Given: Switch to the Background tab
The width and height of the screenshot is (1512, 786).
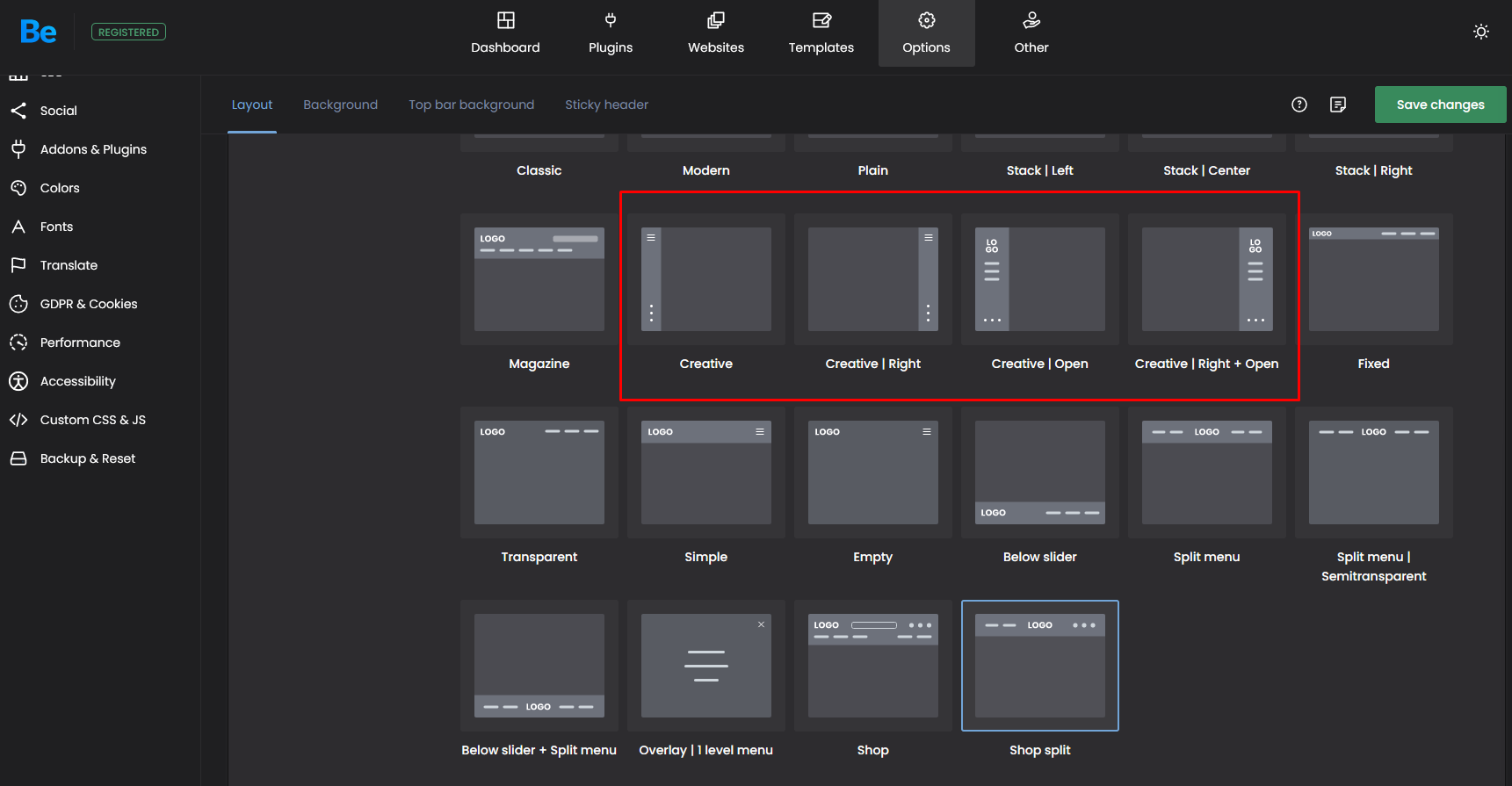Looking at the screenshot, I should pyautogui.click(x=341, y=105).
